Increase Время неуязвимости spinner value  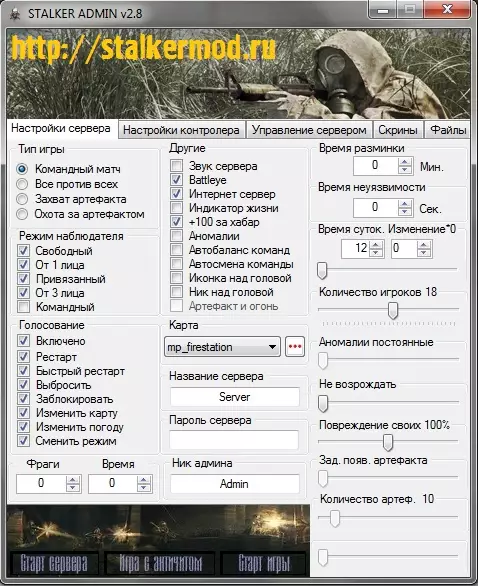click(405, 204)
